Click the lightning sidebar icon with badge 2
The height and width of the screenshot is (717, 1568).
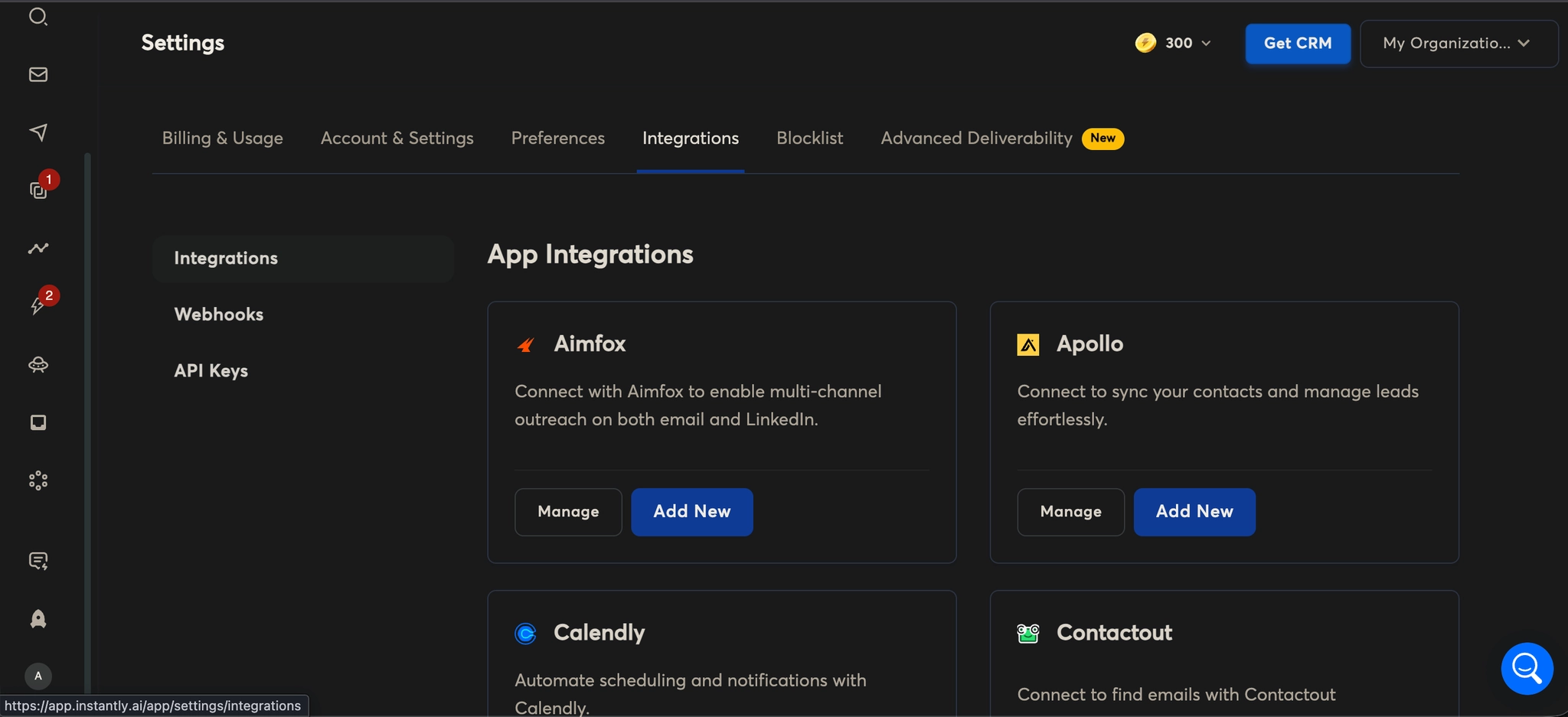point(38,305)
